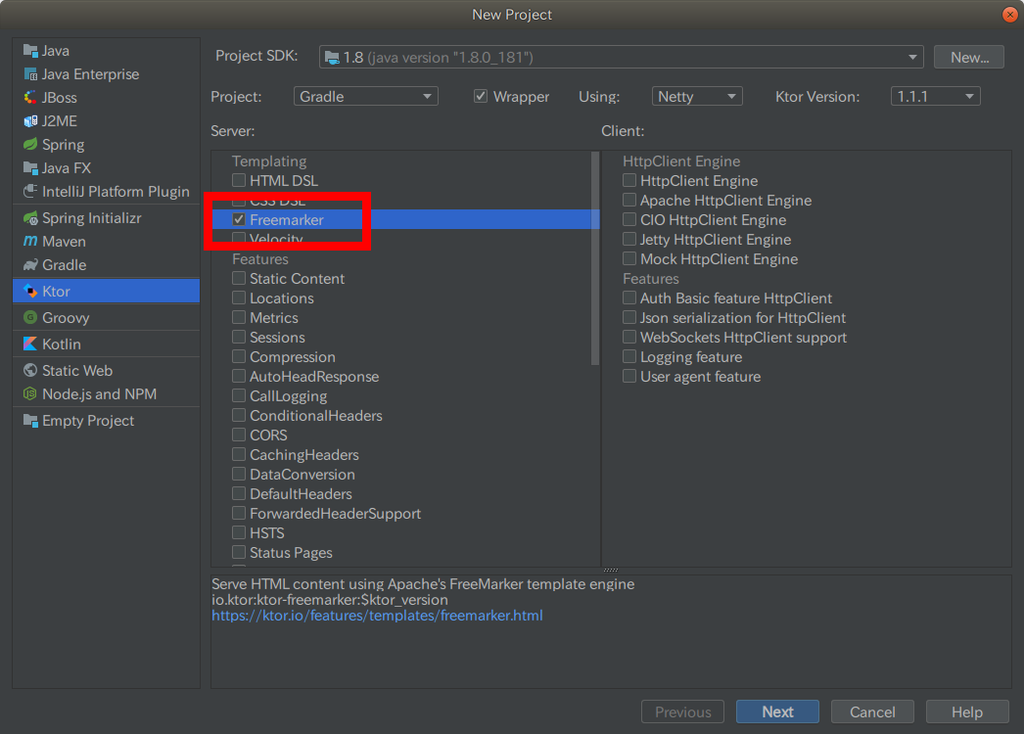Enable the ForwardedHeaderSupport checkbox
This screenshot has height=734, width=1024.
coord(239,513)
